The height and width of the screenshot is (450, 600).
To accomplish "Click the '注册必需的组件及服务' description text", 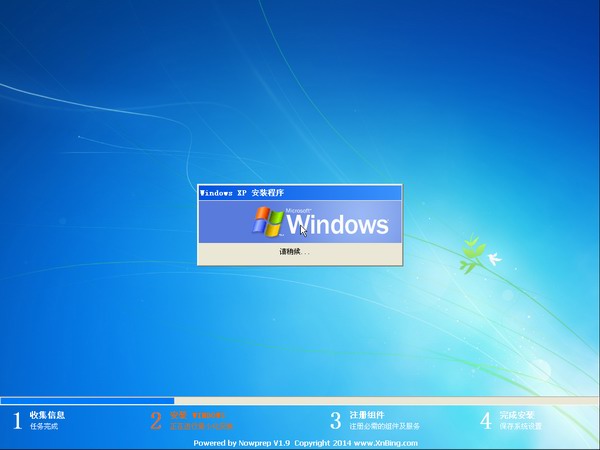I will pos(385,426).
